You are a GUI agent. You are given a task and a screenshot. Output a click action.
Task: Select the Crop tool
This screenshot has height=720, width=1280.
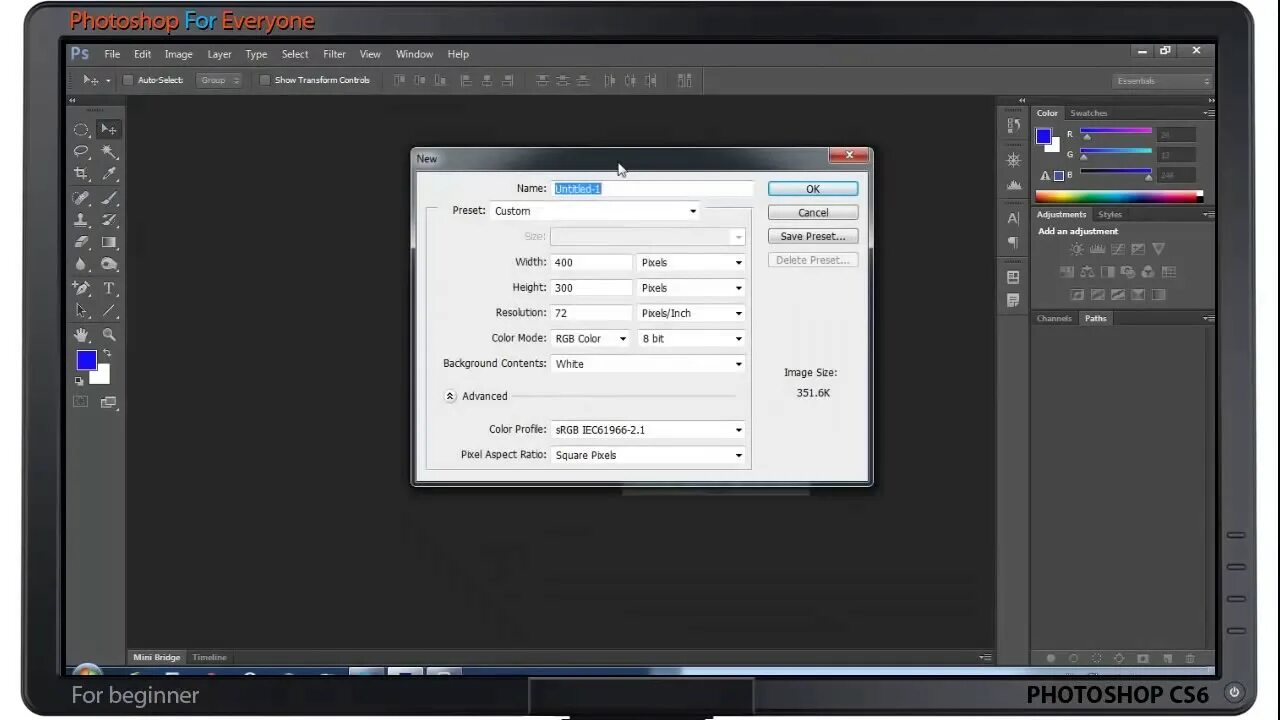coord(81,174)
